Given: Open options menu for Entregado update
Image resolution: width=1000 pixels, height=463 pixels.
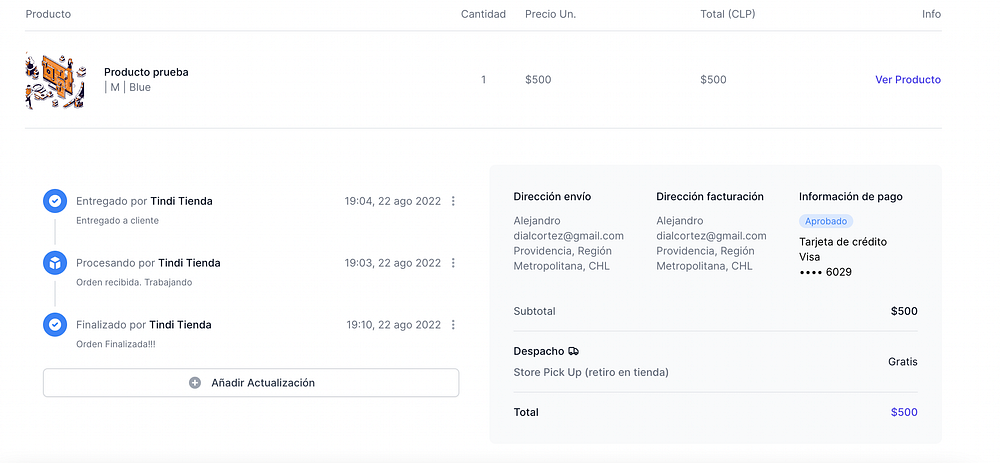Looking at the screenshot, I should click(x=453, y=201).
